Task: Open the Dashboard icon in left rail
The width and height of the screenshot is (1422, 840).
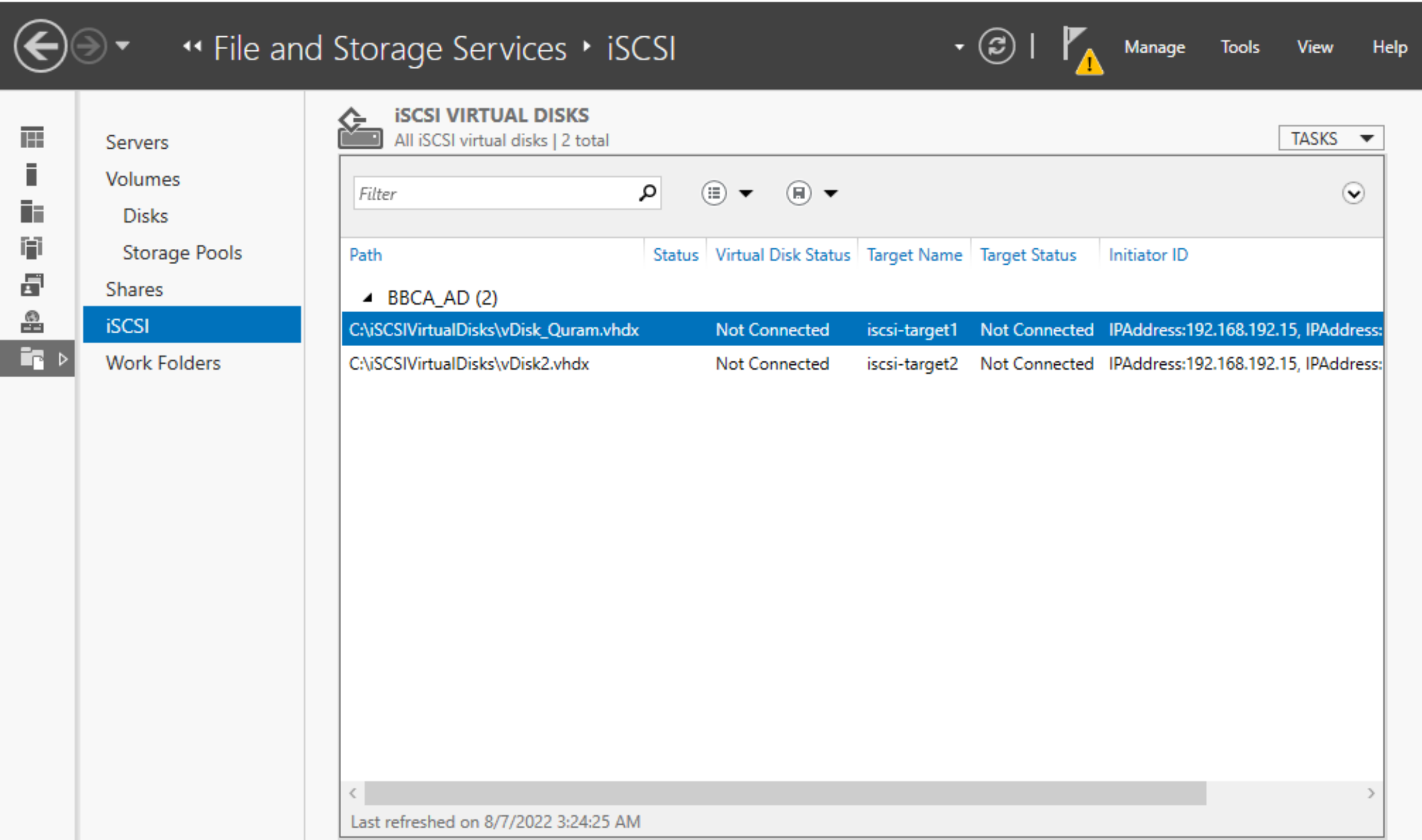Action: point(32,137)
